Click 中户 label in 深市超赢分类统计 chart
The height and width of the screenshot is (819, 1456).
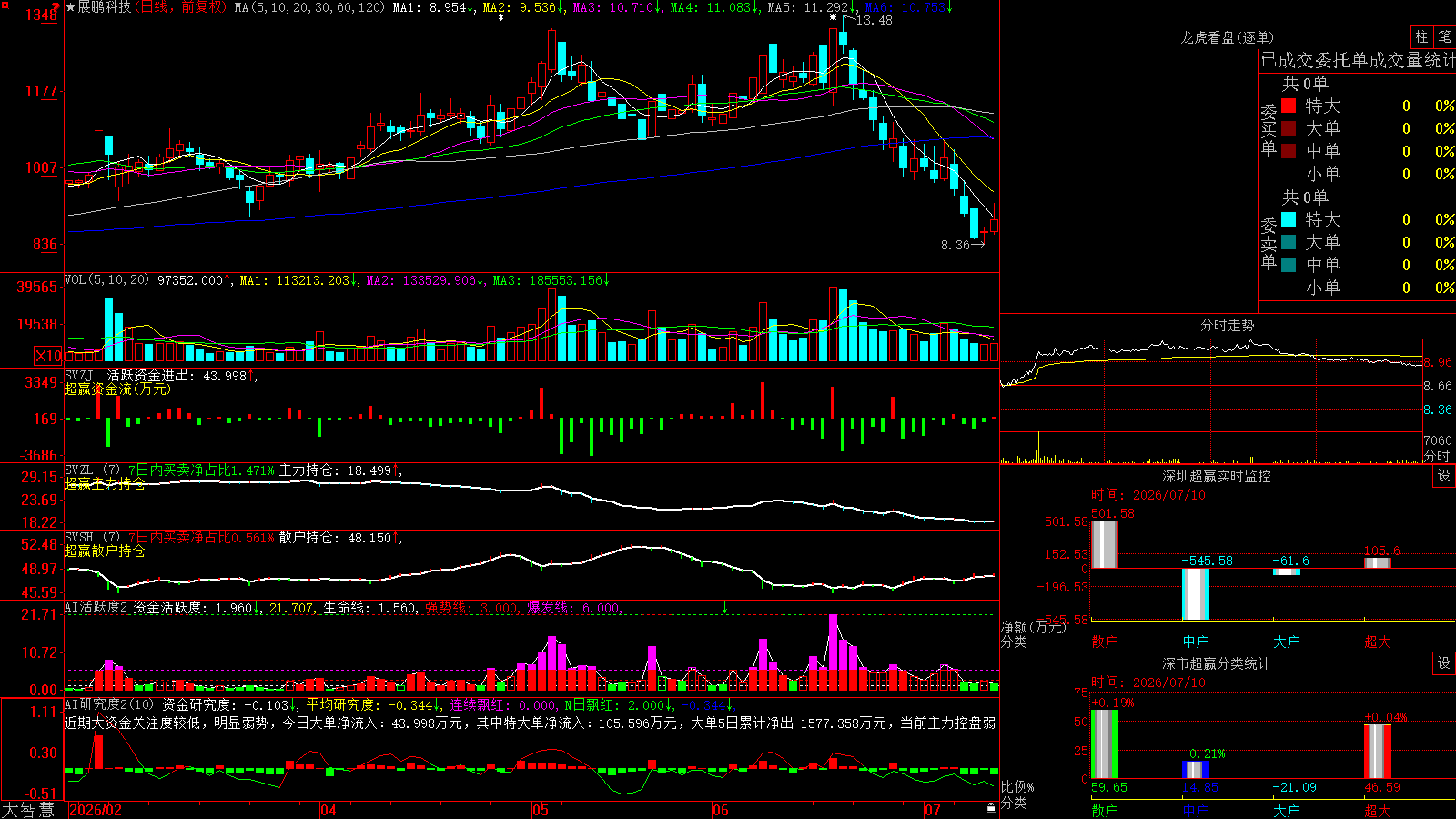[1196, 810]
